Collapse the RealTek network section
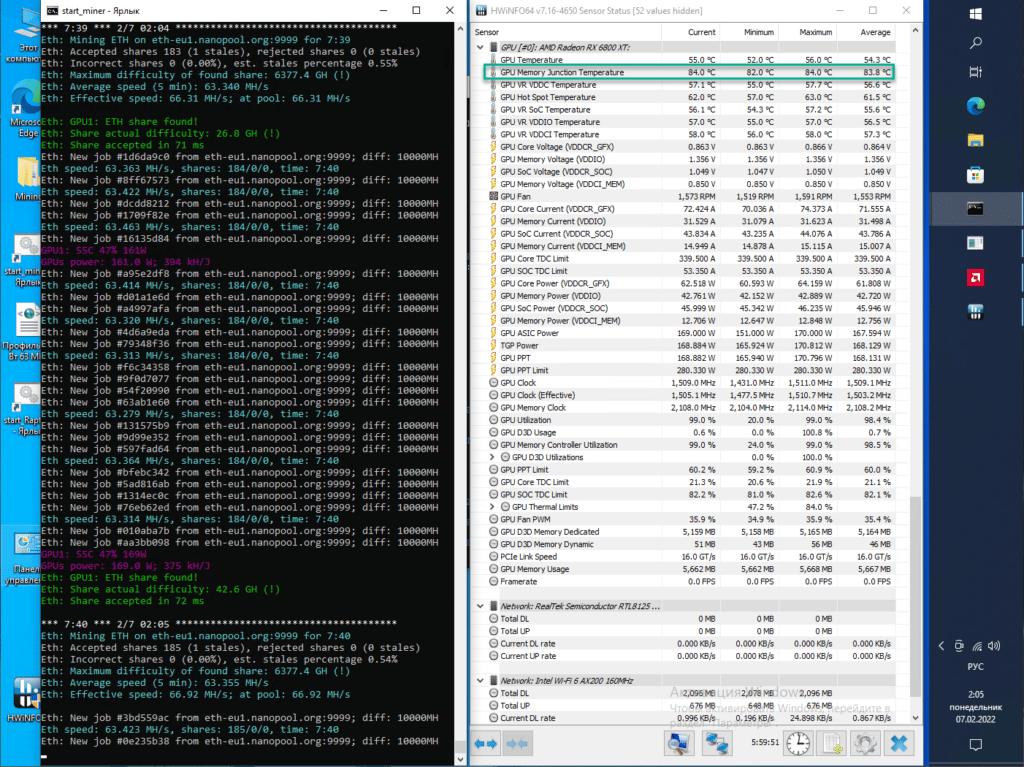The height and width of the screenshot is (767, 1024). 481,606
